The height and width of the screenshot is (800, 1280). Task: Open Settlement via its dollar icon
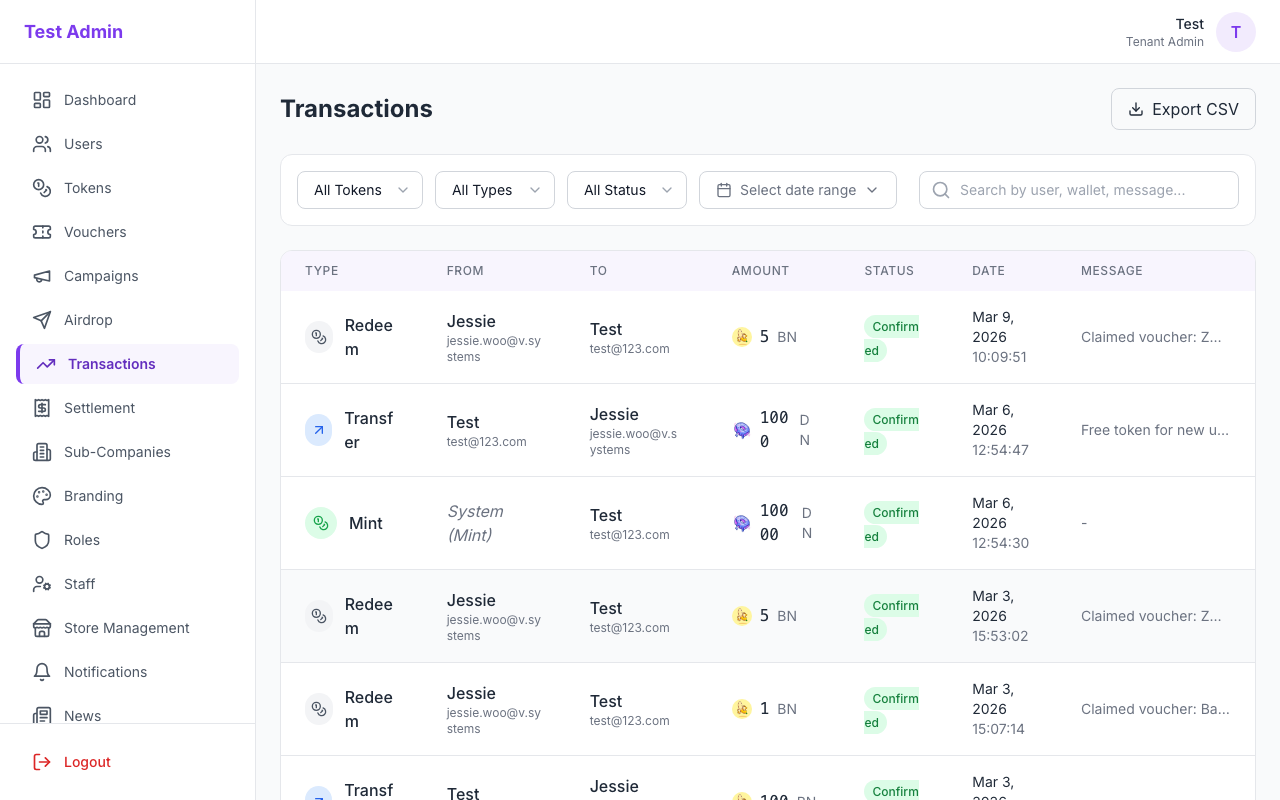point(41,408)
